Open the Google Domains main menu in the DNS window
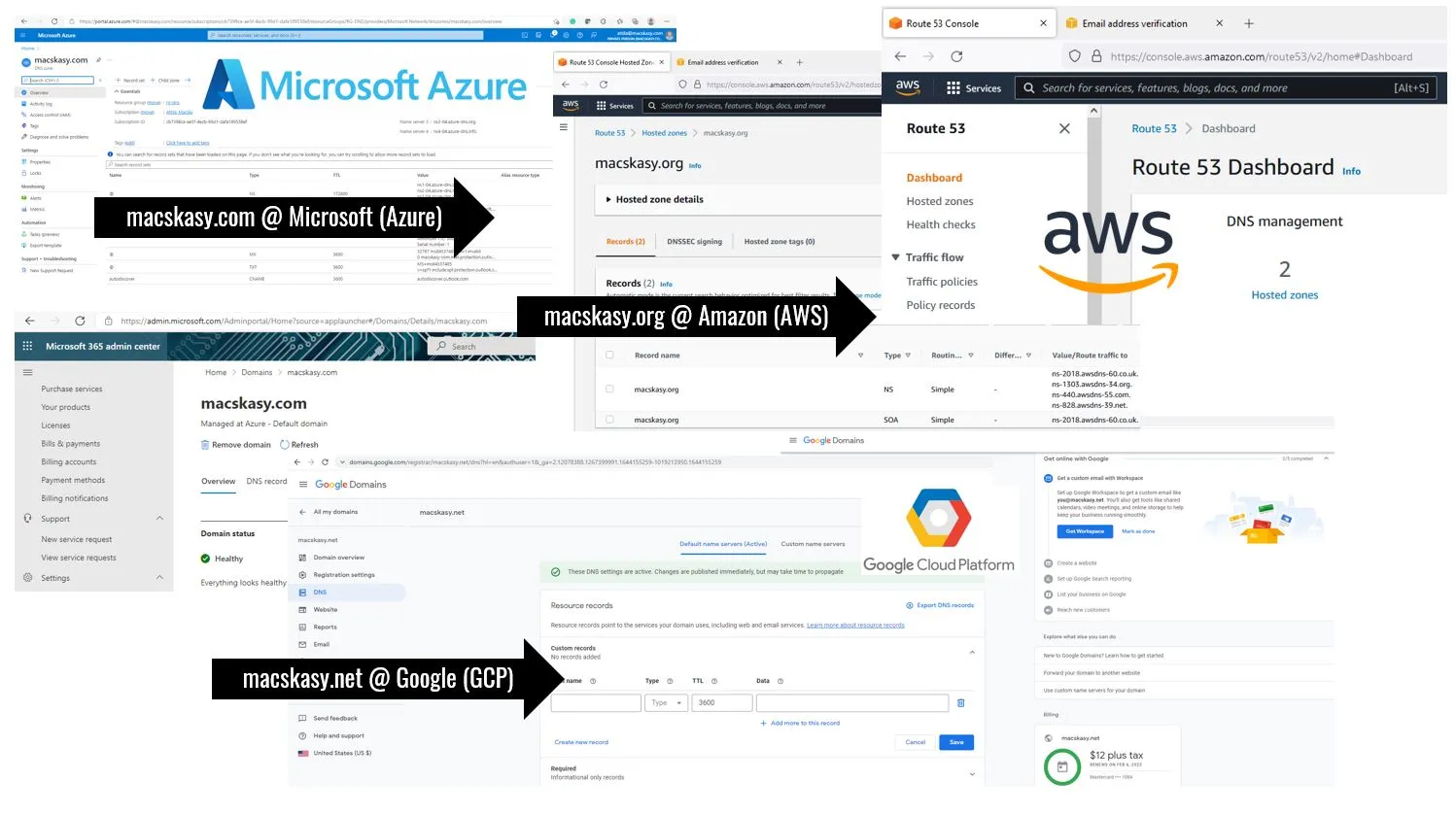1456x815 pixels. point(303,485)
